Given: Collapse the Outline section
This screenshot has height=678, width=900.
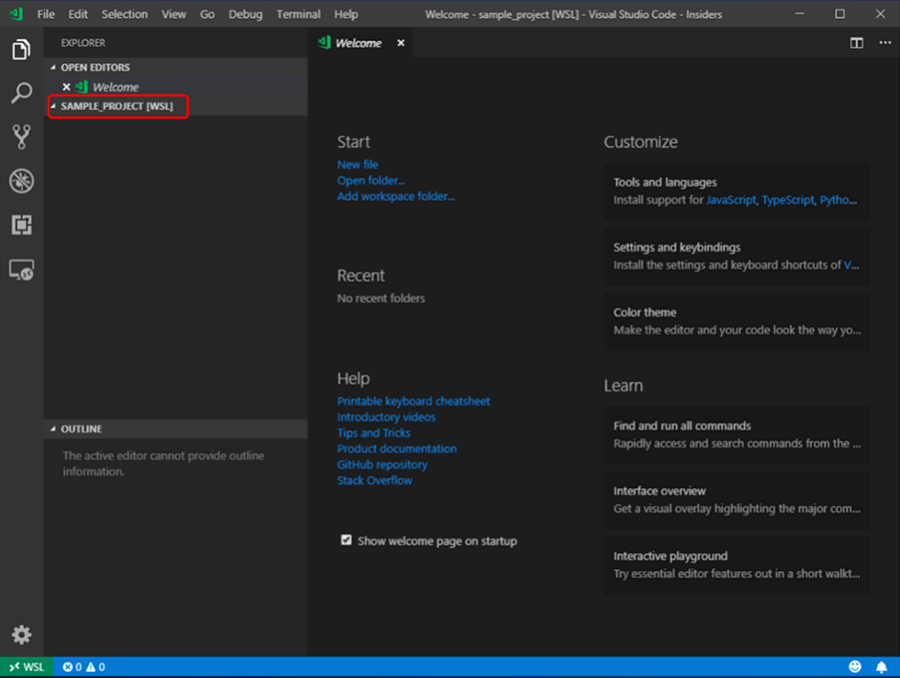Looking at the screenshot, I should [x=53, y=429].
